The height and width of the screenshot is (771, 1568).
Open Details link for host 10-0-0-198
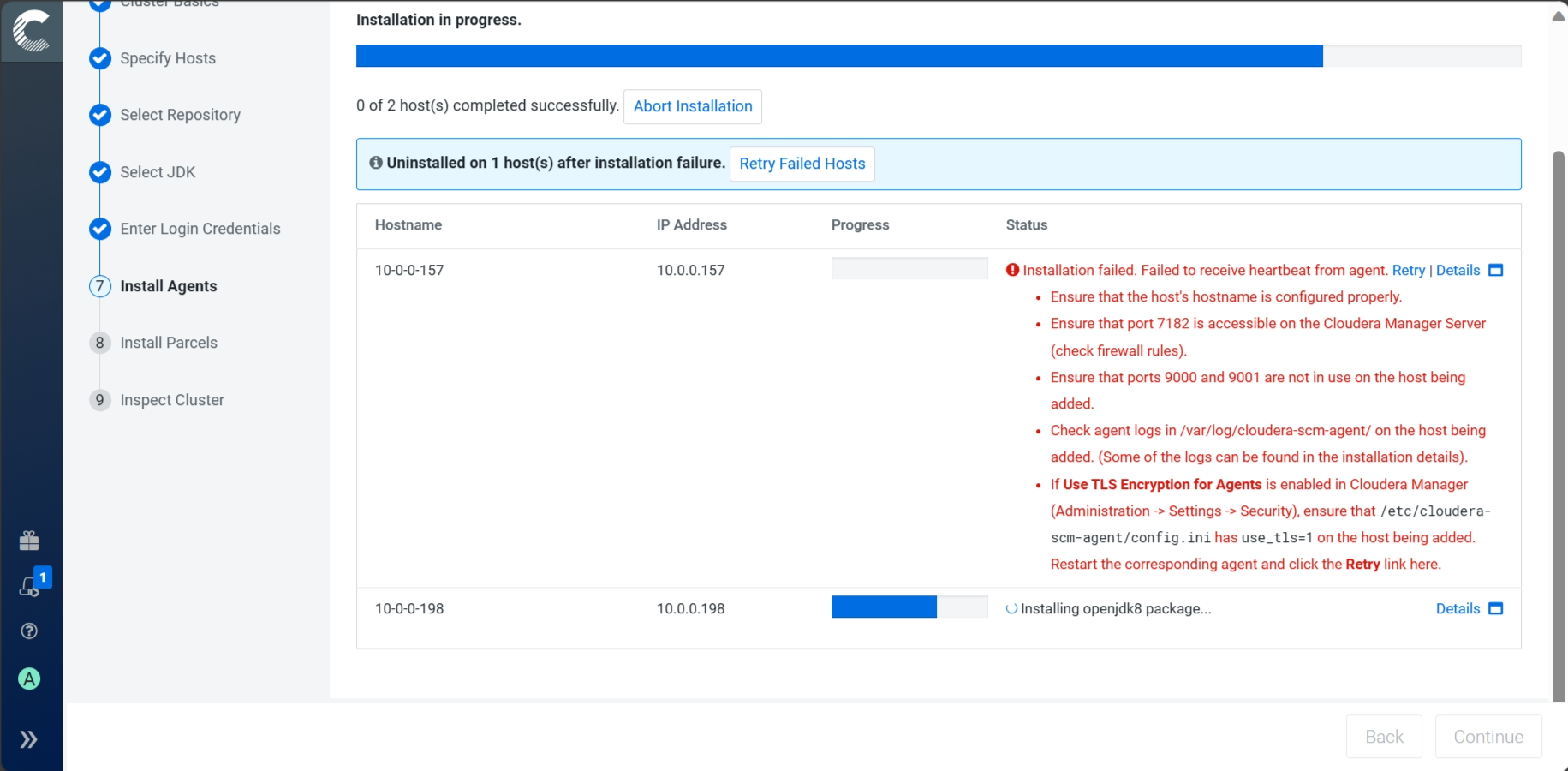(x=1458, y=608)
